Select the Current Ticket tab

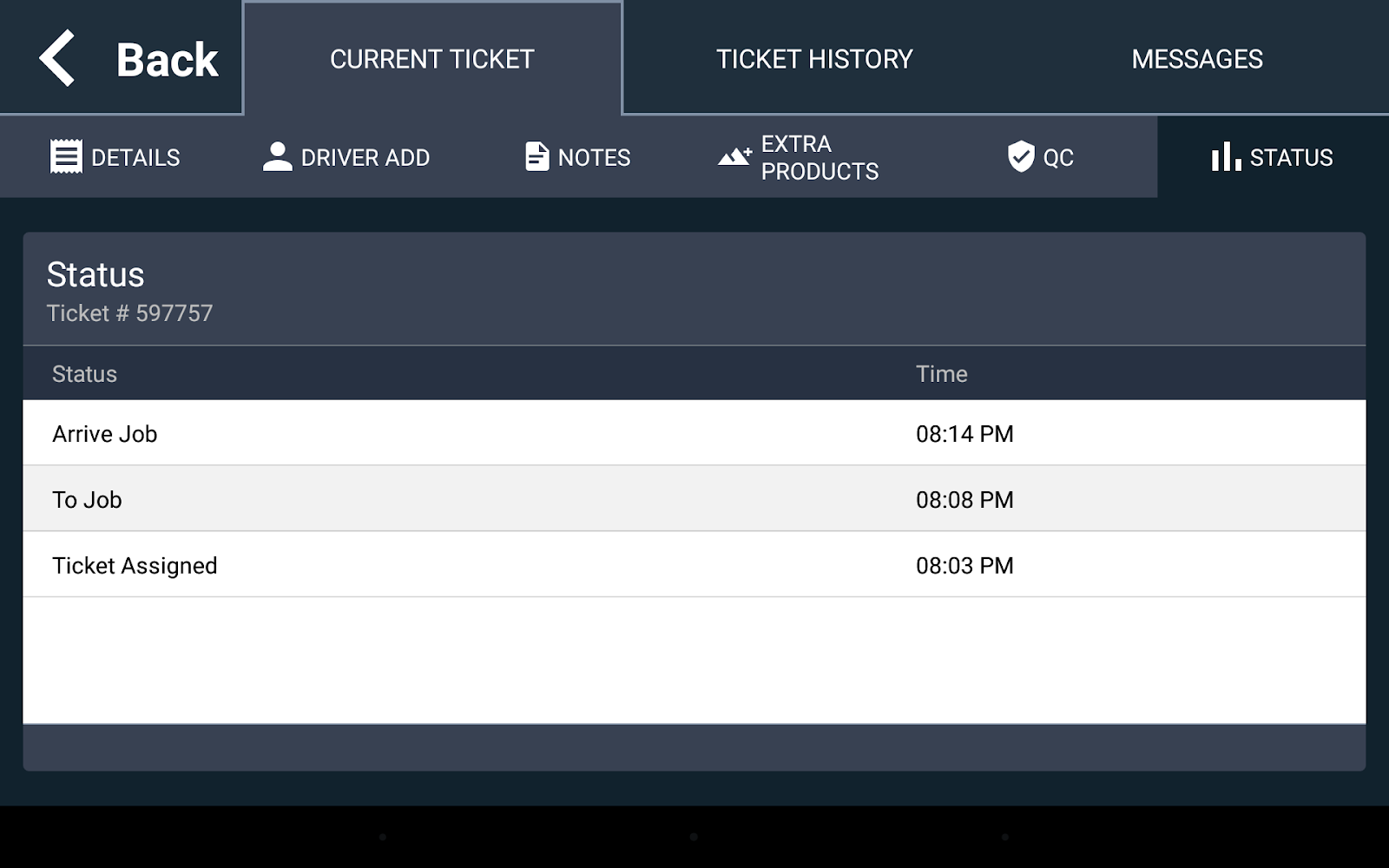(x=431, y=58)
